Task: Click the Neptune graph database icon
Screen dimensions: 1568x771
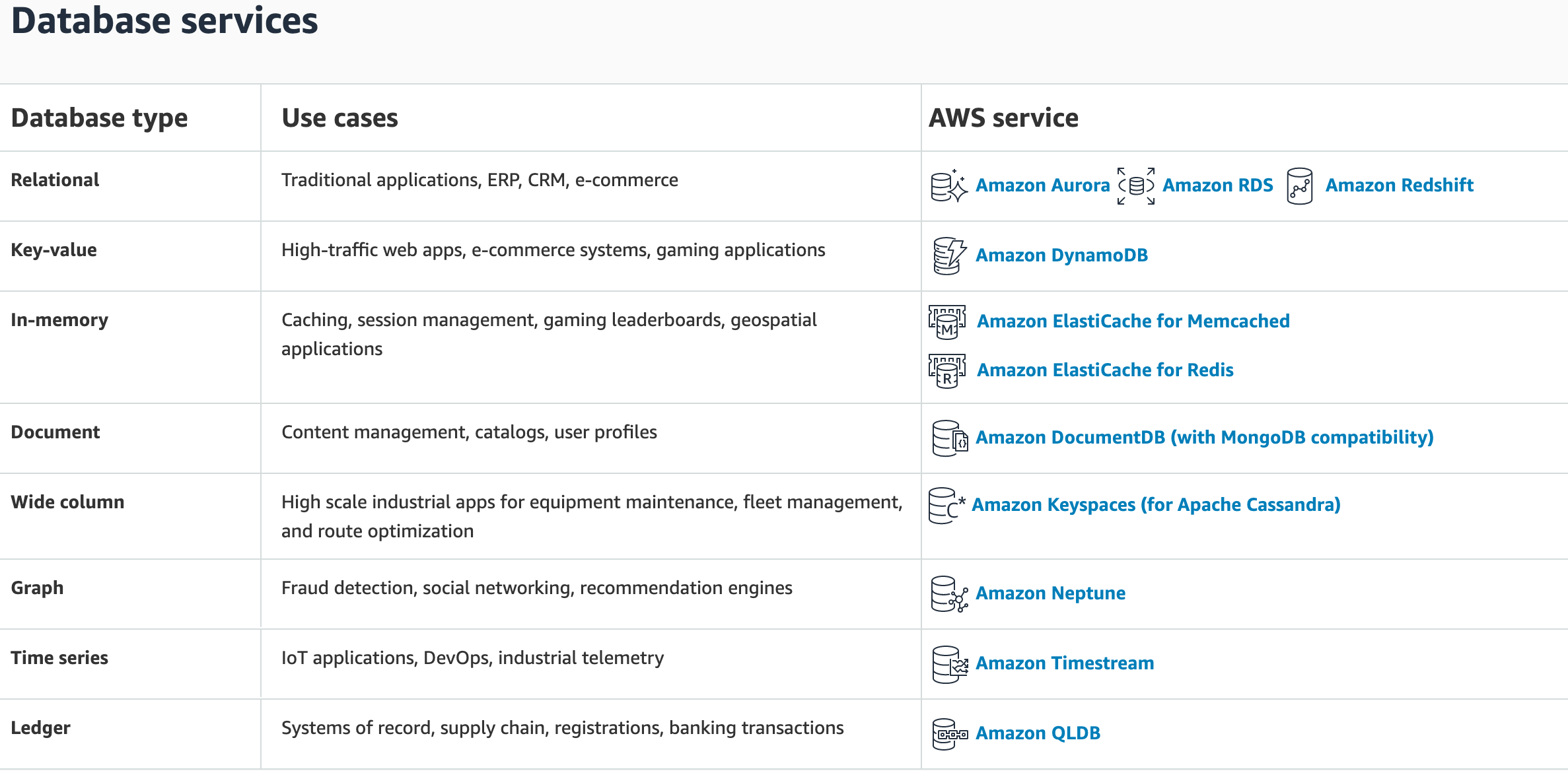Action: 949,594
